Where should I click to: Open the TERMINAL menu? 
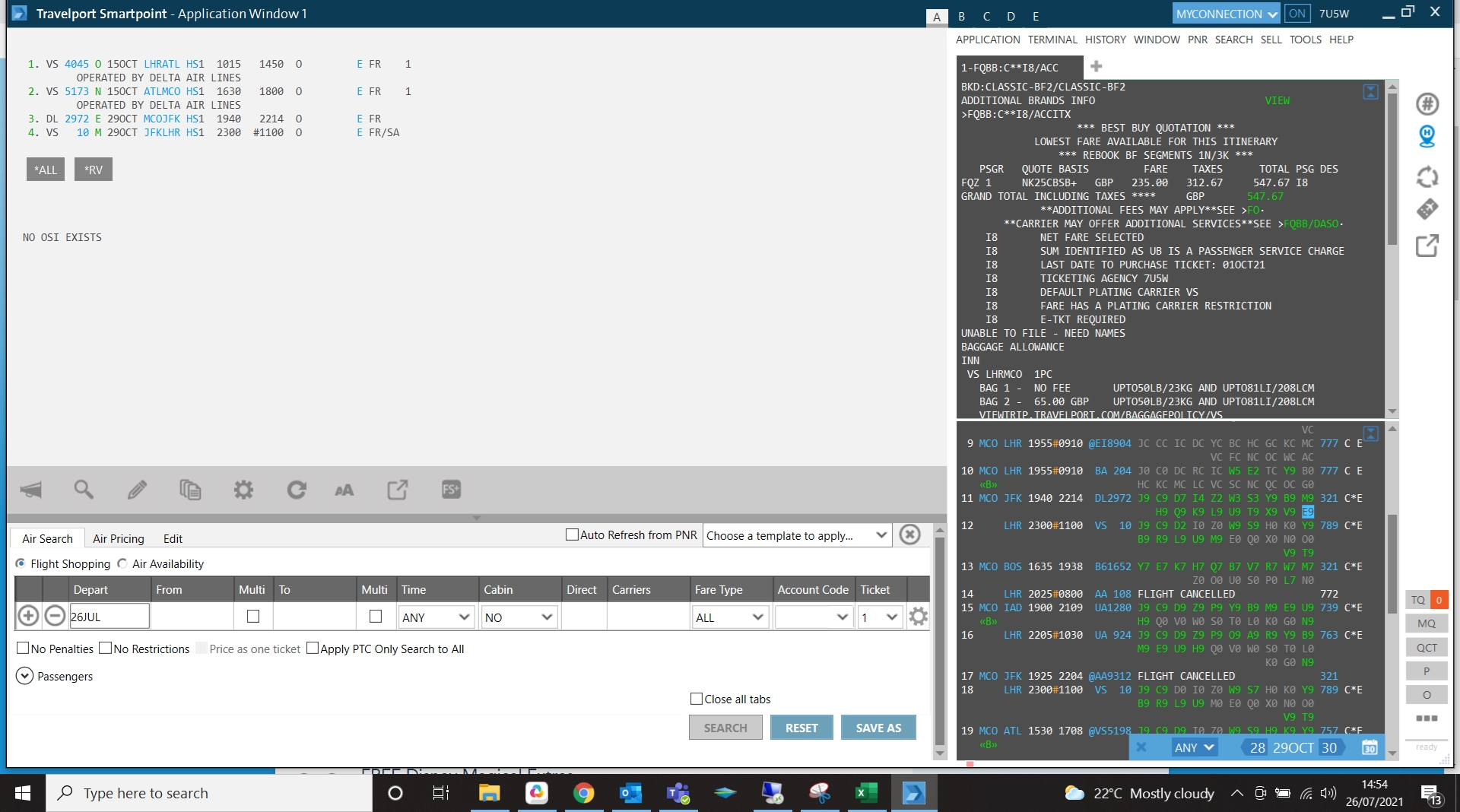(1052, 40)
